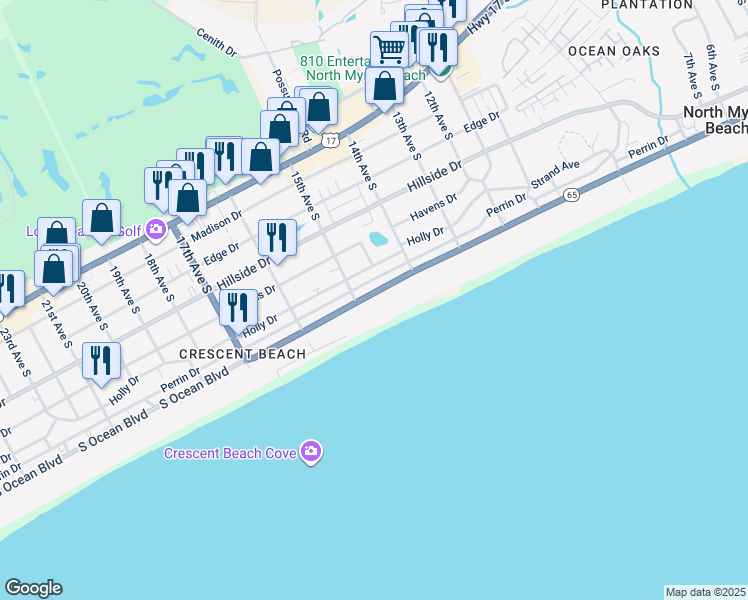Select the restaurant marker on Hillside Dr
Image resolution: width=748 pixels, height=600 pixels.
tap(277, 238)
